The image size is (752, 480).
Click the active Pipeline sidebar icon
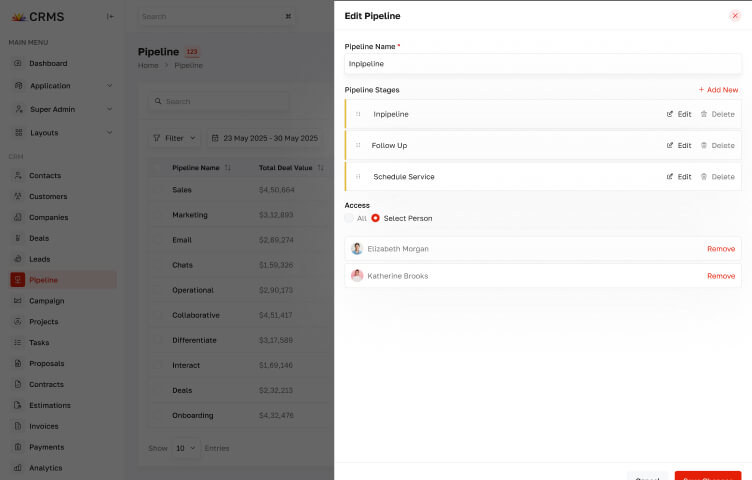(x=18, y=280)
